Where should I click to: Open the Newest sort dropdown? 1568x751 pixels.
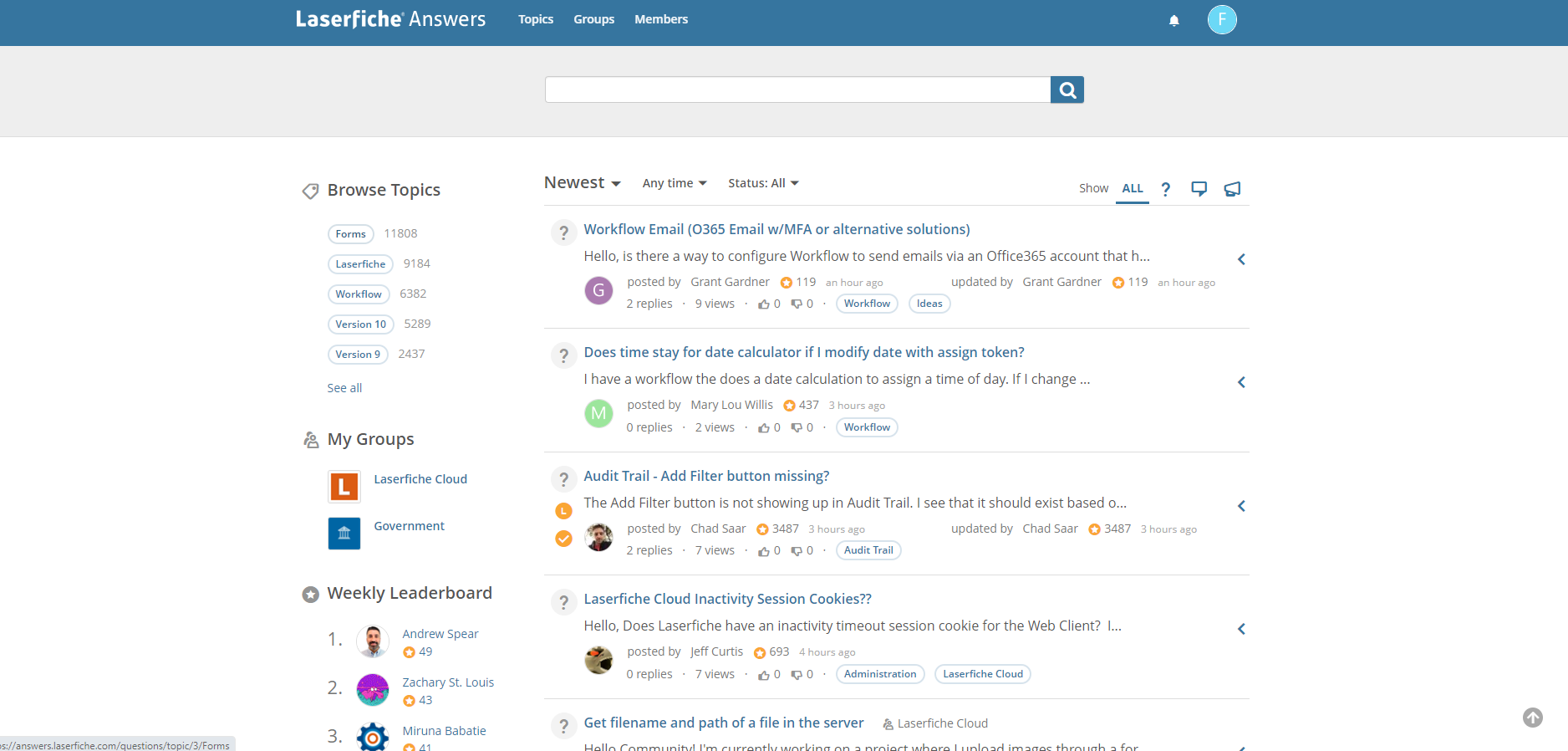point(582,183)
